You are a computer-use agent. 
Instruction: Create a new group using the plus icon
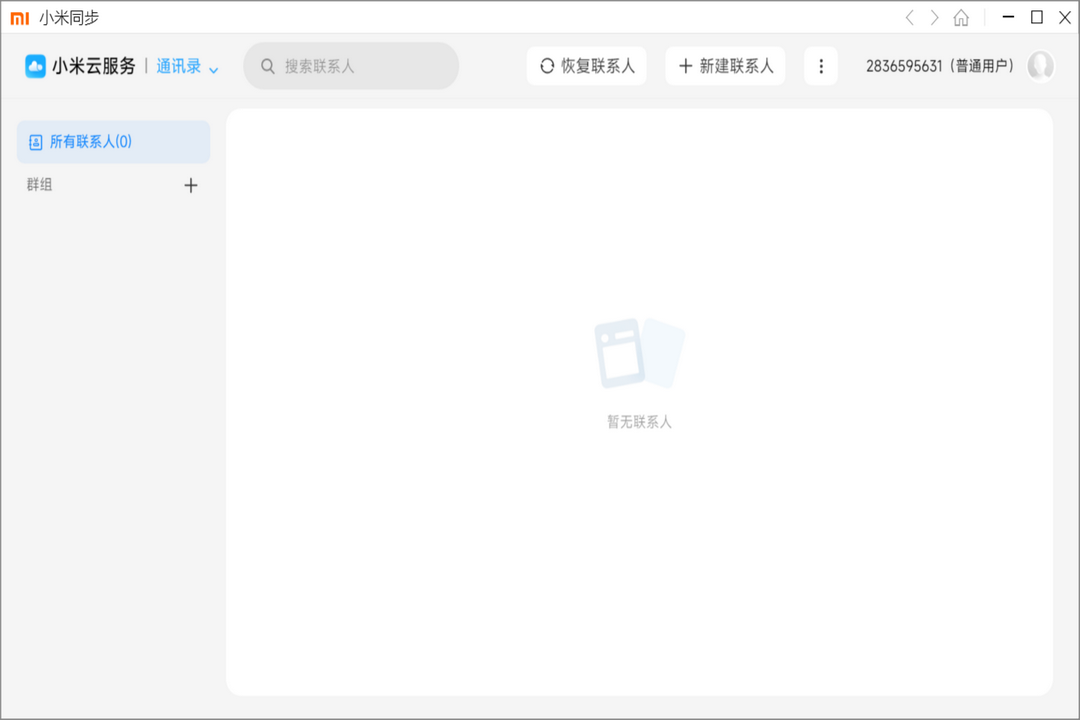(191, 185)
